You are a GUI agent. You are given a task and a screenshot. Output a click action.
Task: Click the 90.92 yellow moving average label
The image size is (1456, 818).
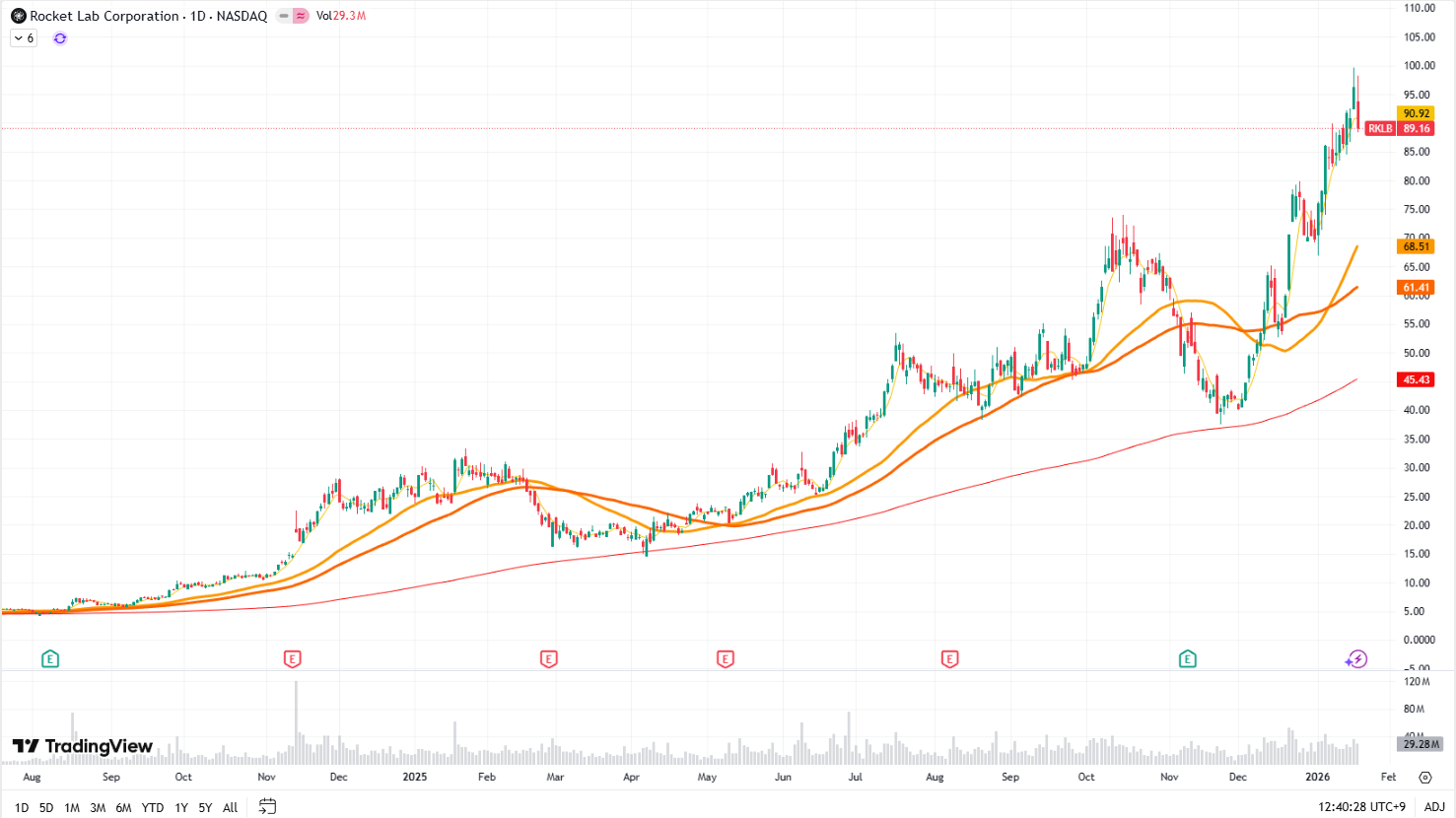[x=1417, y=113]
